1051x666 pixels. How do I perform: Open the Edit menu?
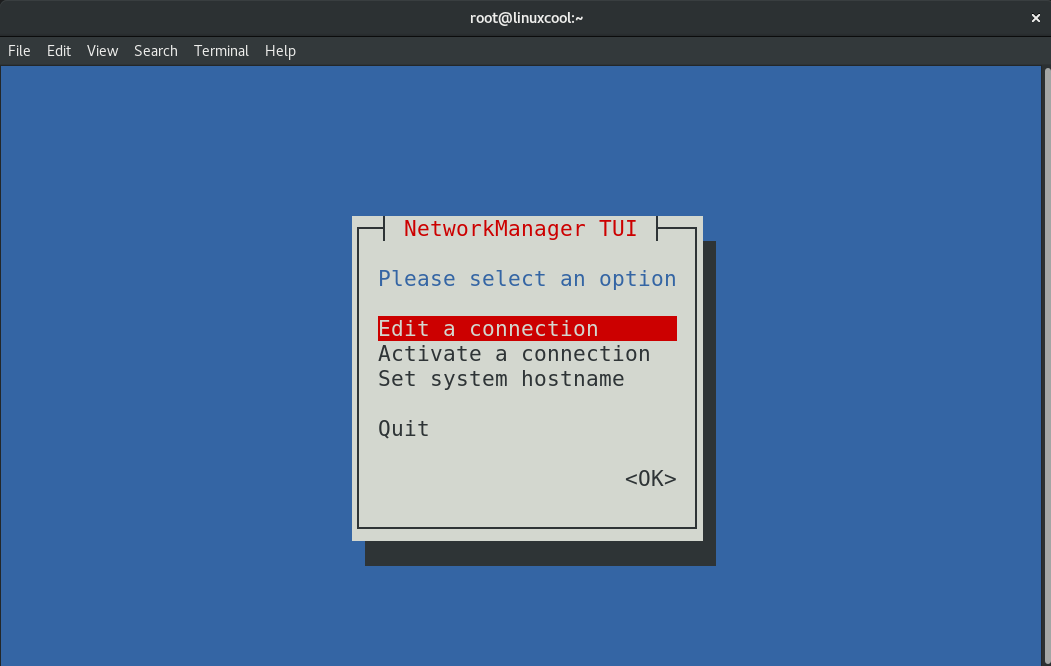[59, 51]
